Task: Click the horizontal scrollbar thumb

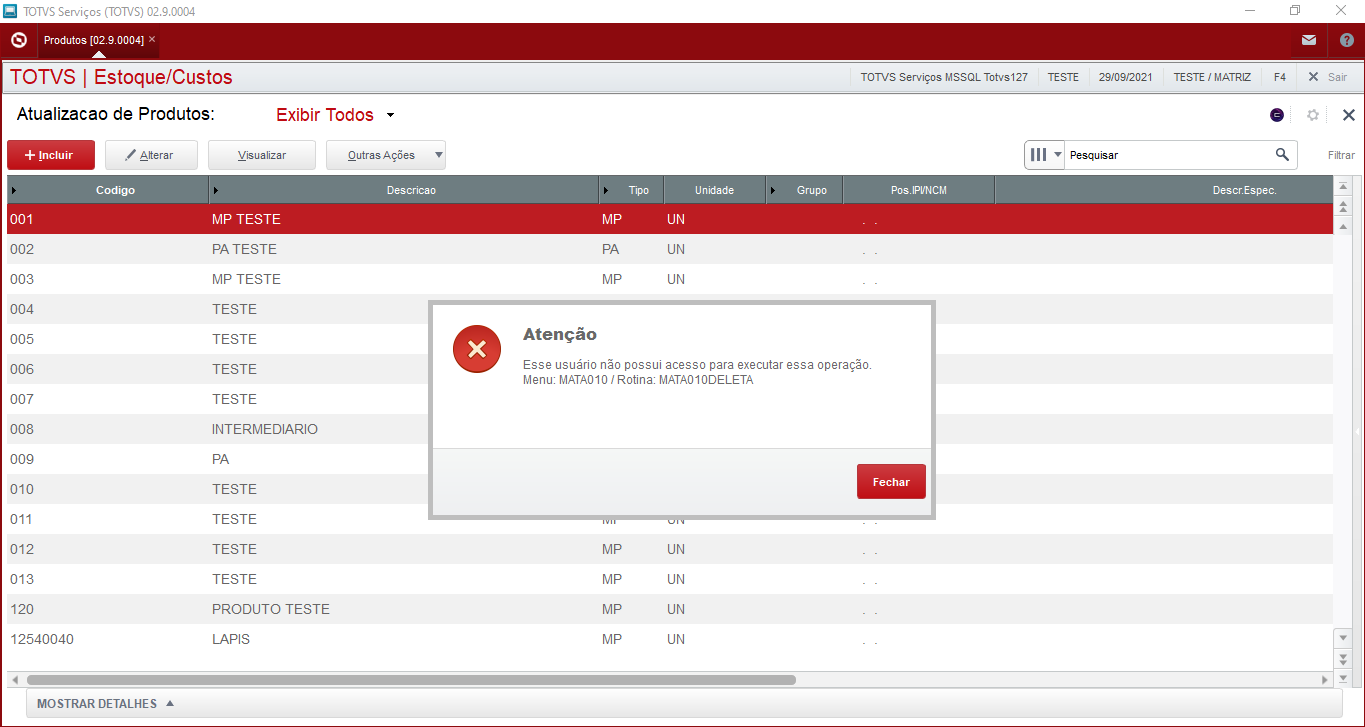Action: coord(411,680)
